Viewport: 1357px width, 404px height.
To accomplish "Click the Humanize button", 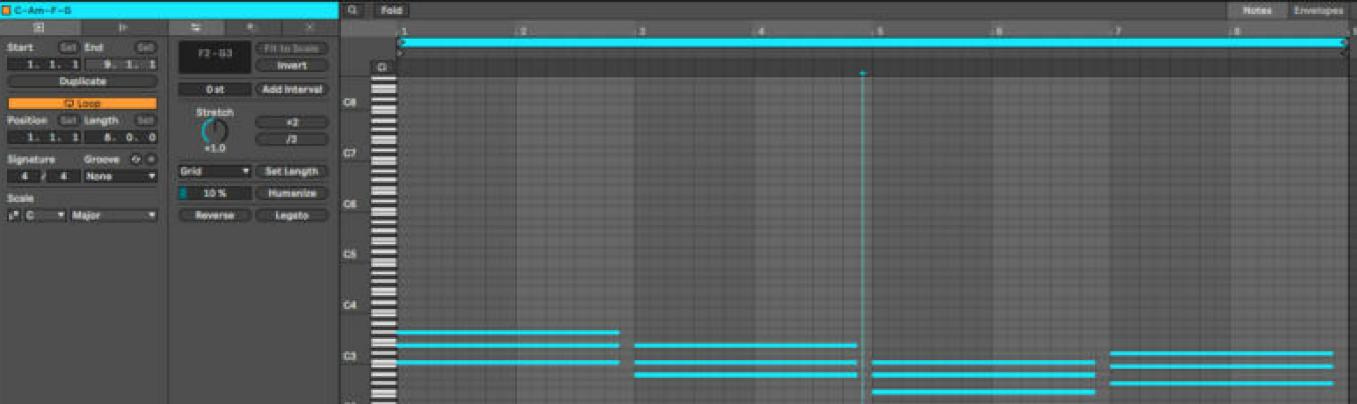I will (291, 193).
